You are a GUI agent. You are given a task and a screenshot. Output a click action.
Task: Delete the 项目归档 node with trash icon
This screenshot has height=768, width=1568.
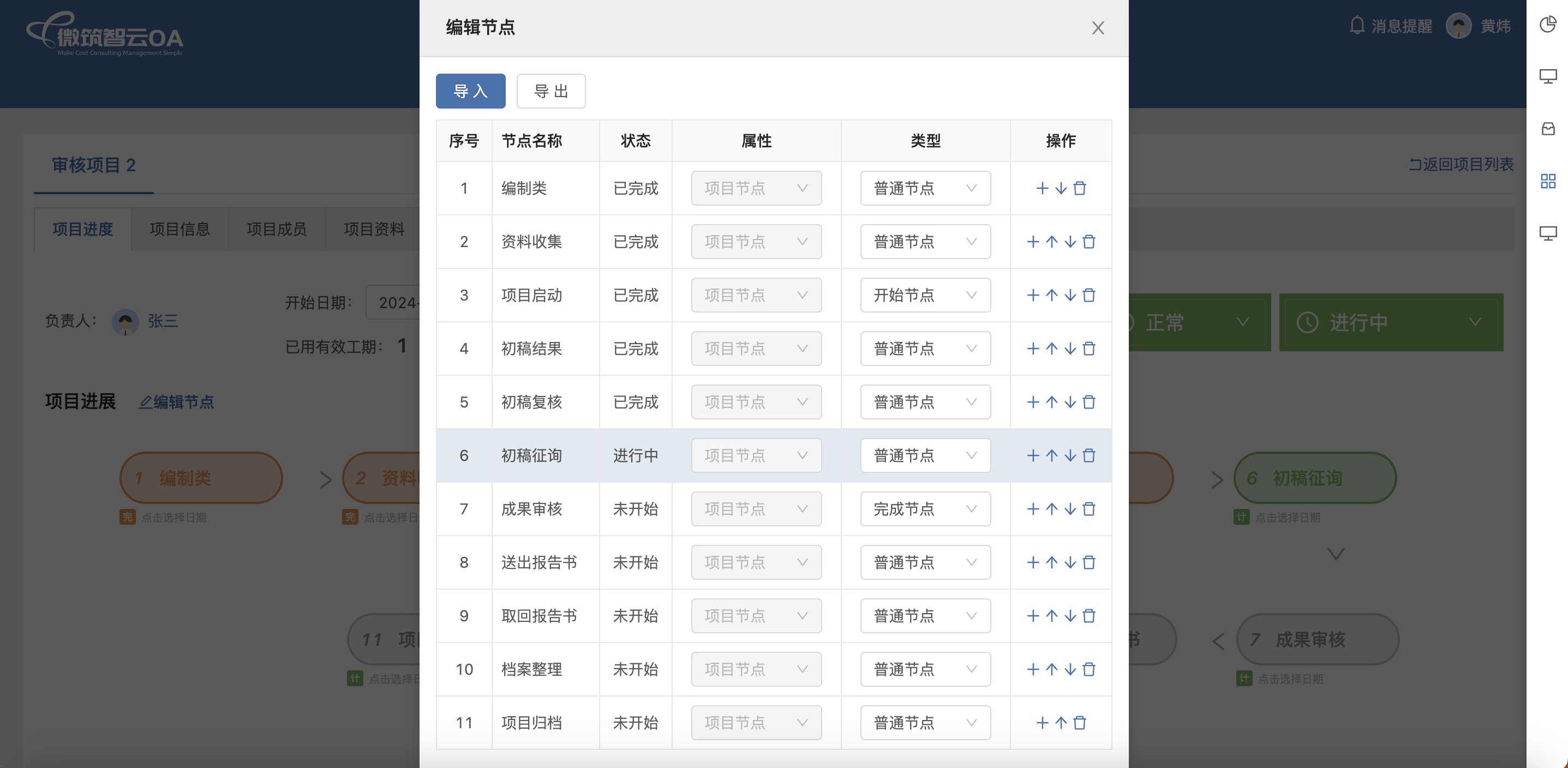(1079, 723)
